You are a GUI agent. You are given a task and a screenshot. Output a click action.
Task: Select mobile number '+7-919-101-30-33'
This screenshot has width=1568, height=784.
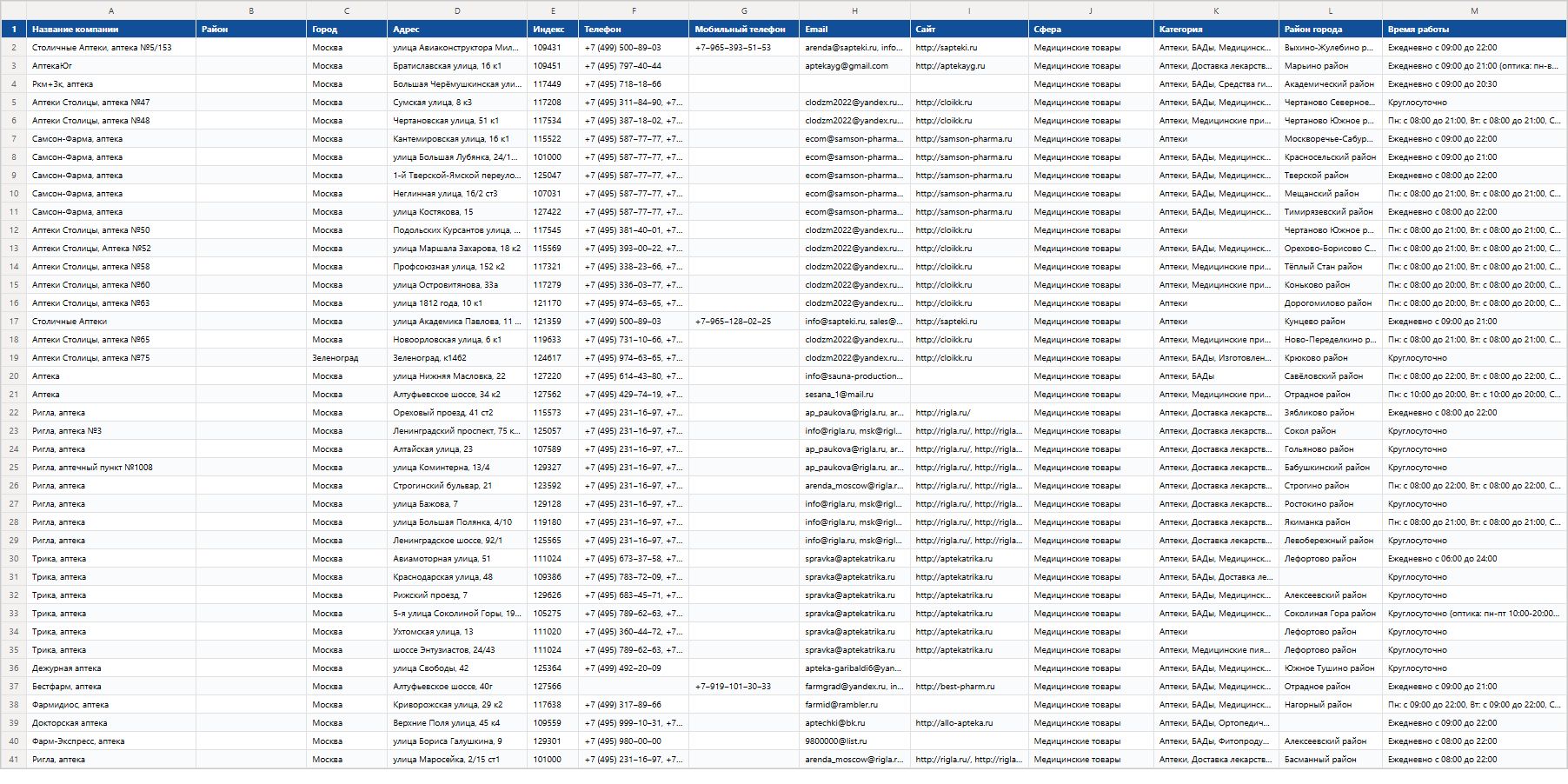pos(744,687)
